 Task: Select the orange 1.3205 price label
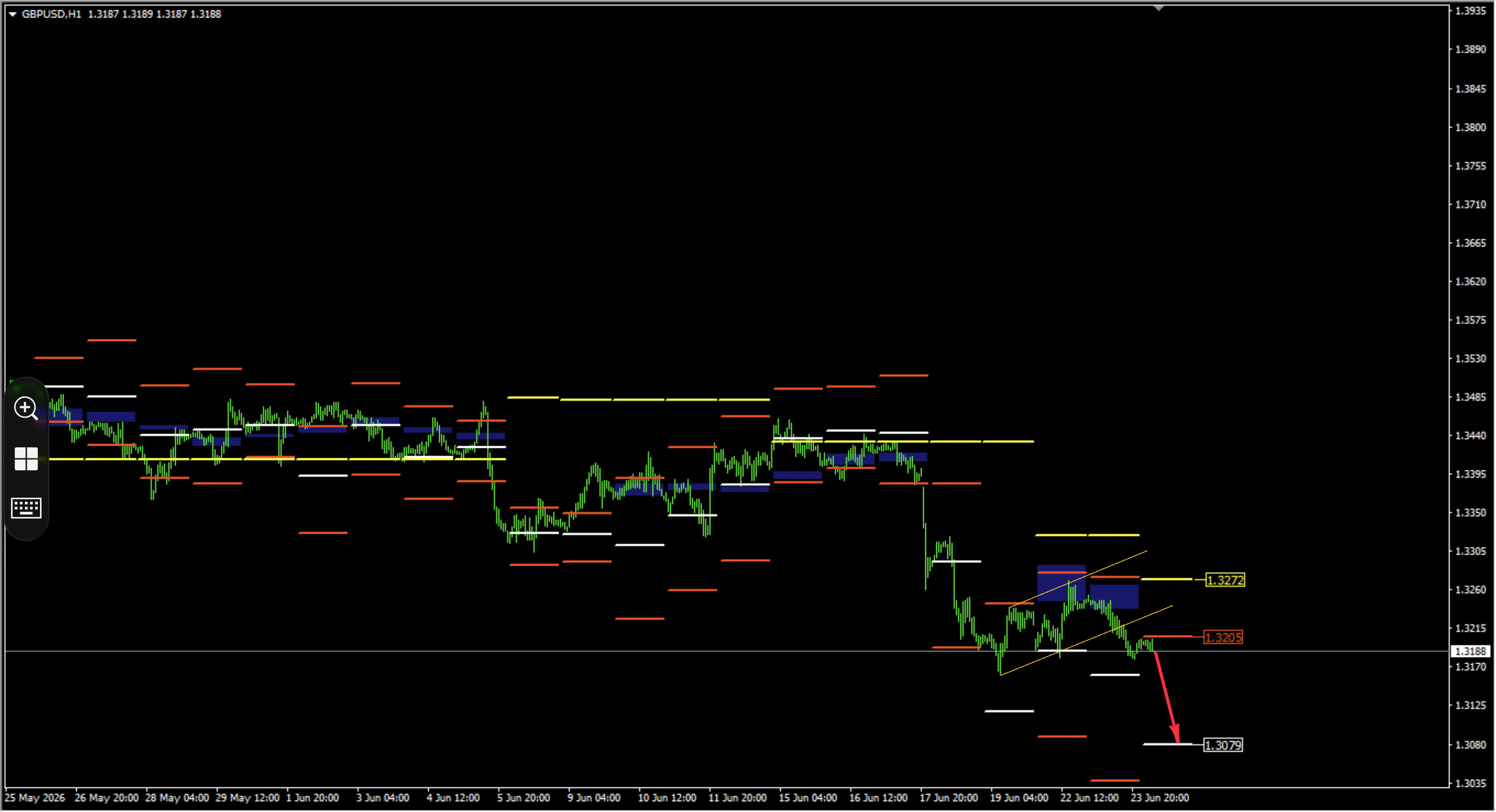click(1223, 638)
